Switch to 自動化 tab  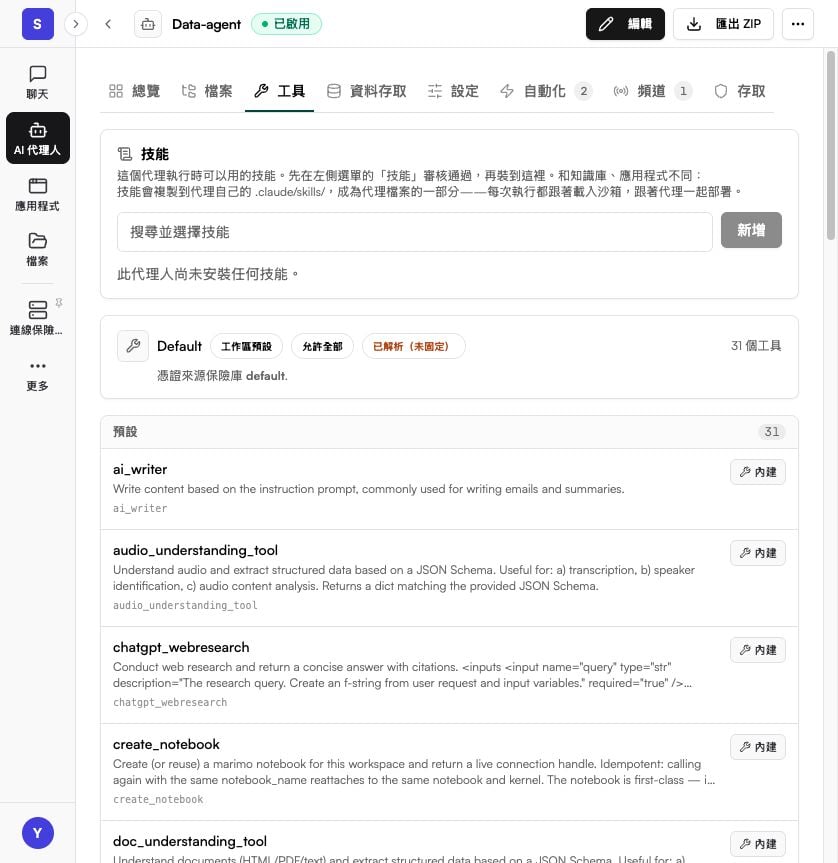[x=545, y=91]
